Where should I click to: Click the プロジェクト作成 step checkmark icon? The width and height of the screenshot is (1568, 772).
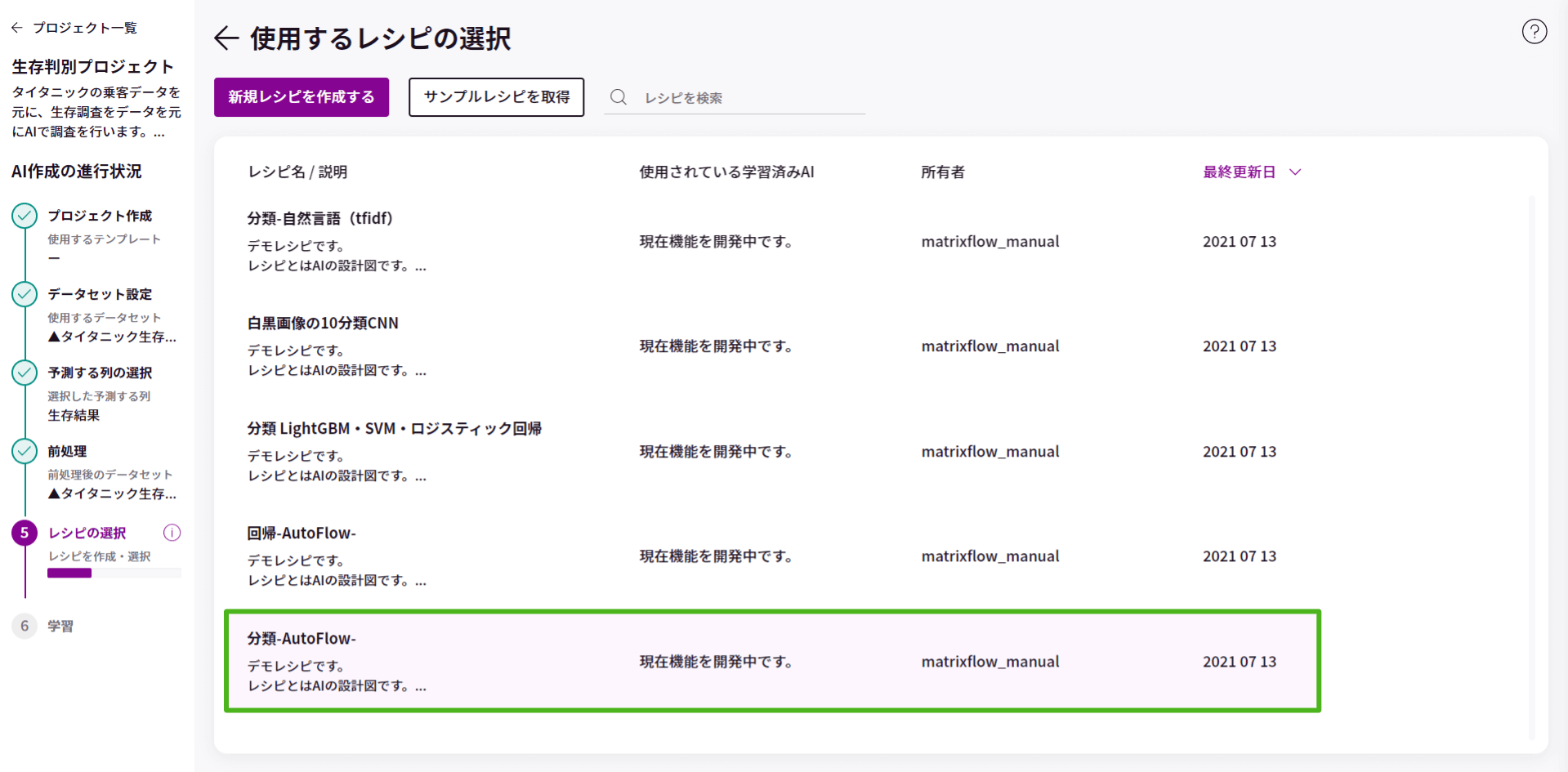tap(25, 216)
